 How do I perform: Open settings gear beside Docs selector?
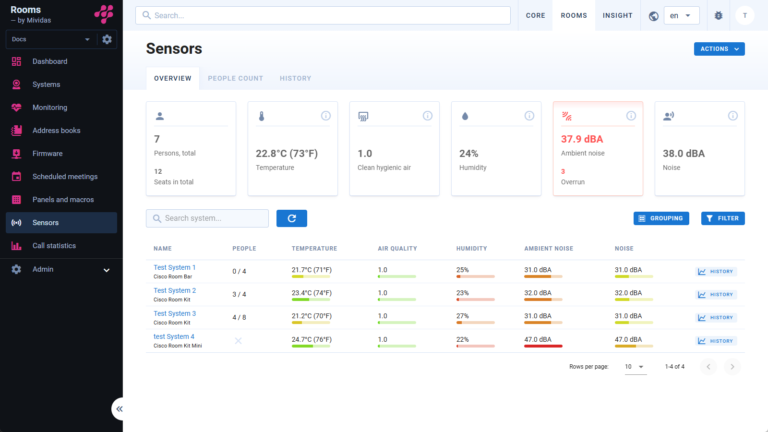tap(107, 39)
